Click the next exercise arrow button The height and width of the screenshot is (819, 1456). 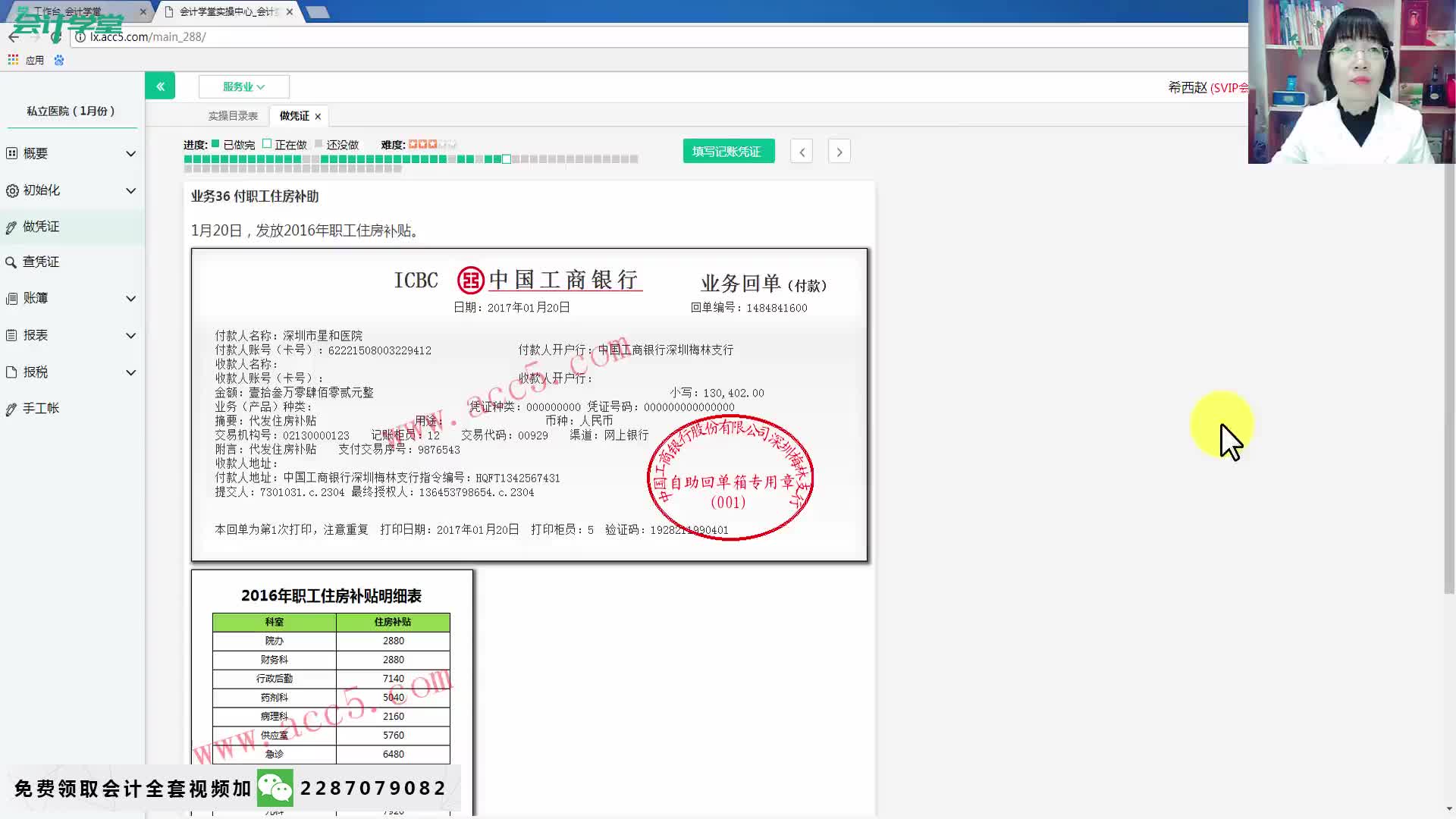839,151
